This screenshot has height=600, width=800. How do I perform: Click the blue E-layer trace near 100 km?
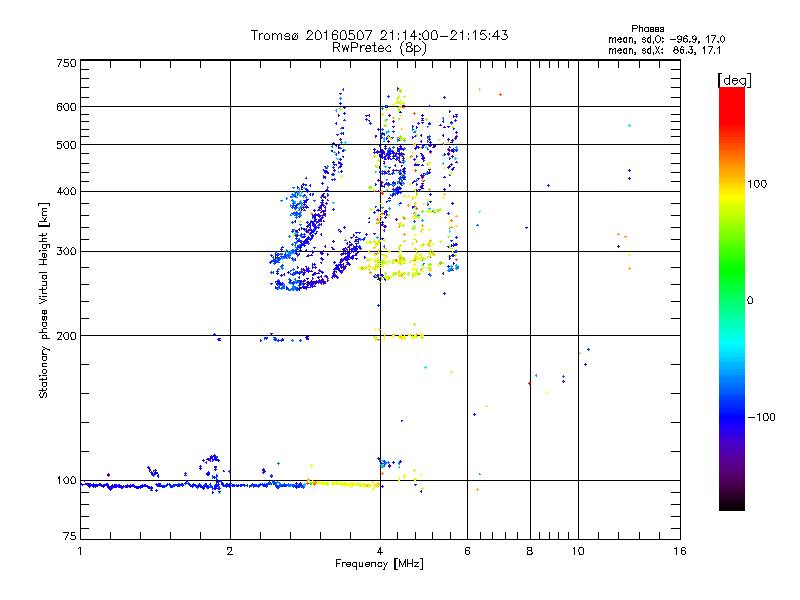(x=194, y=485)
